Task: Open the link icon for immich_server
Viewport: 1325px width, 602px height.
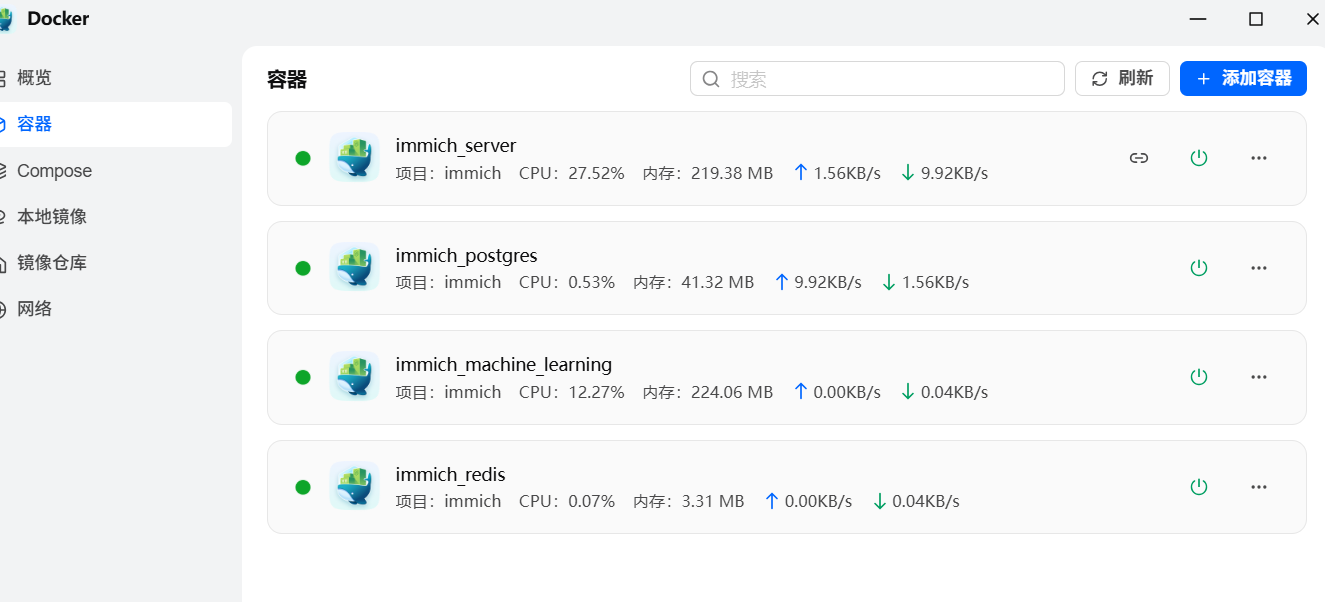Action: pyautogui.click(x=1139, y=158)
